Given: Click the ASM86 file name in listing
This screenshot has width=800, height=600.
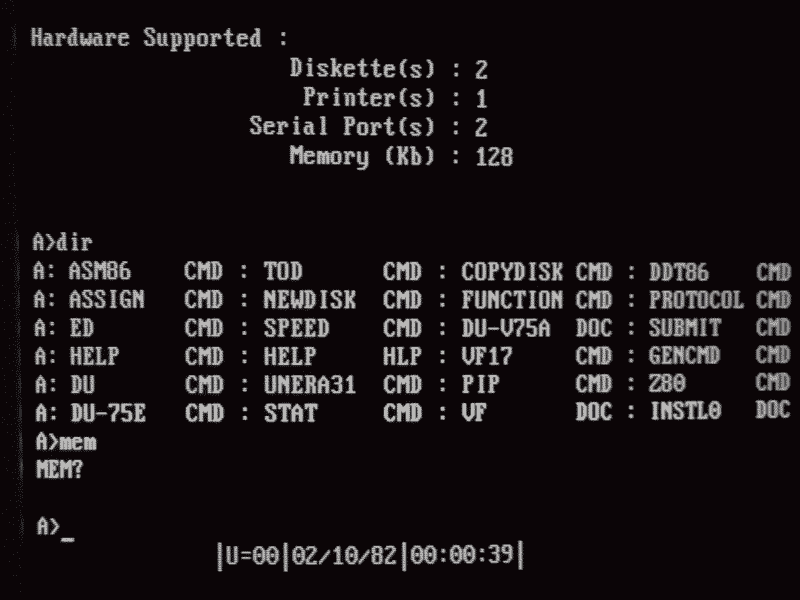Looking at the screenshot, I should pyautogui.click(x=100, y=272).
